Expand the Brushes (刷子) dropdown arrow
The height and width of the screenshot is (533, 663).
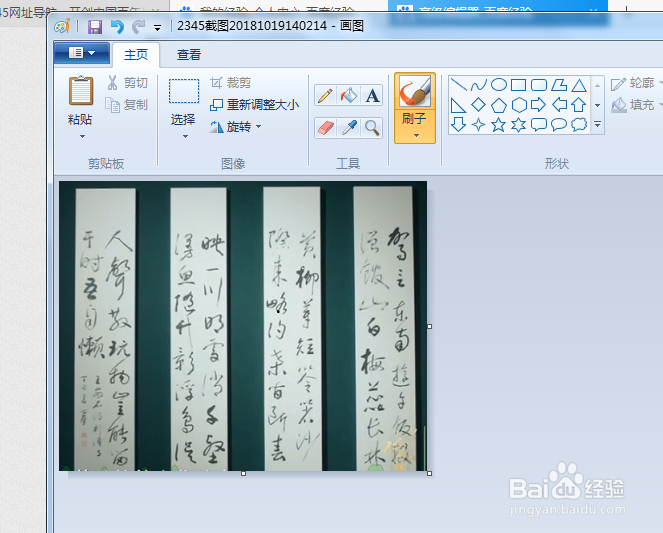416,136
